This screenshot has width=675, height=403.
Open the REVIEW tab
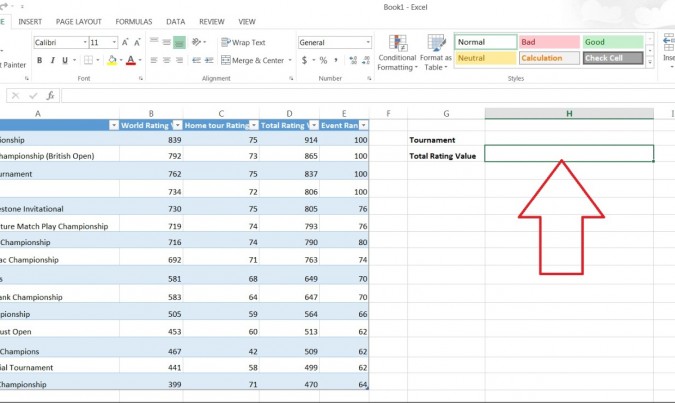pos(211,22)
